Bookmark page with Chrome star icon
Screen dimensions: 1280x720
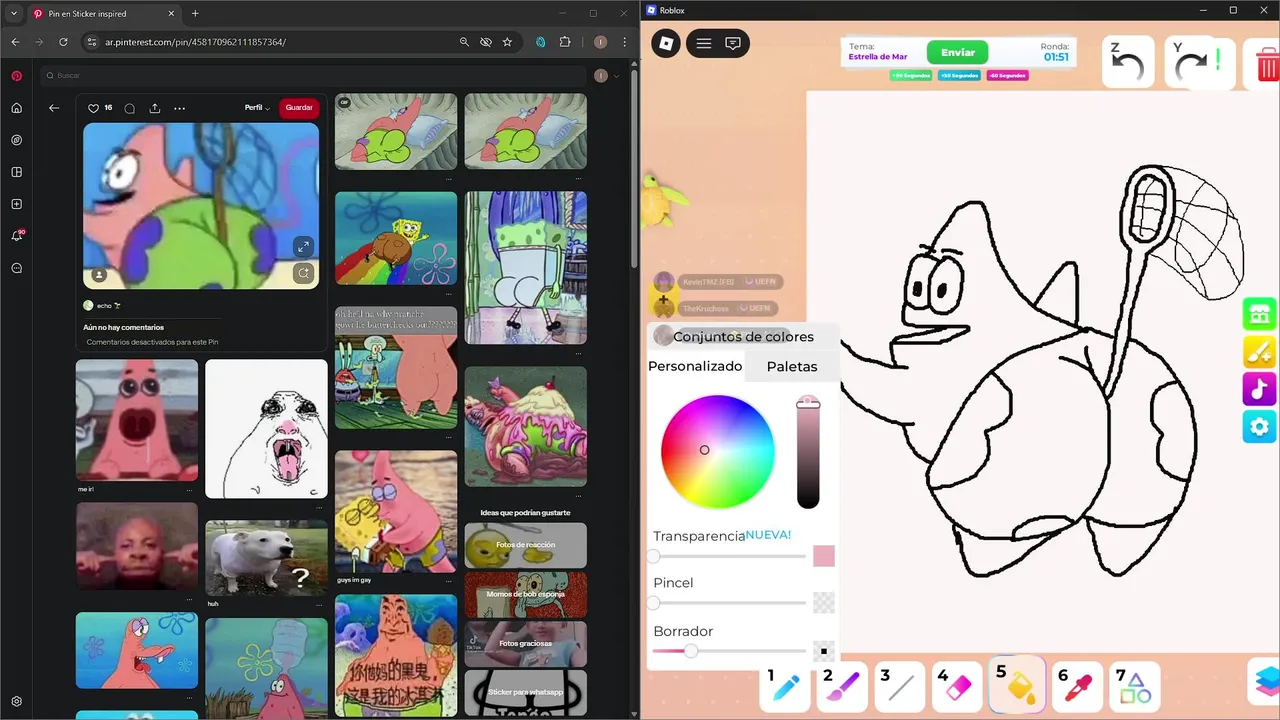click(507, 42)
